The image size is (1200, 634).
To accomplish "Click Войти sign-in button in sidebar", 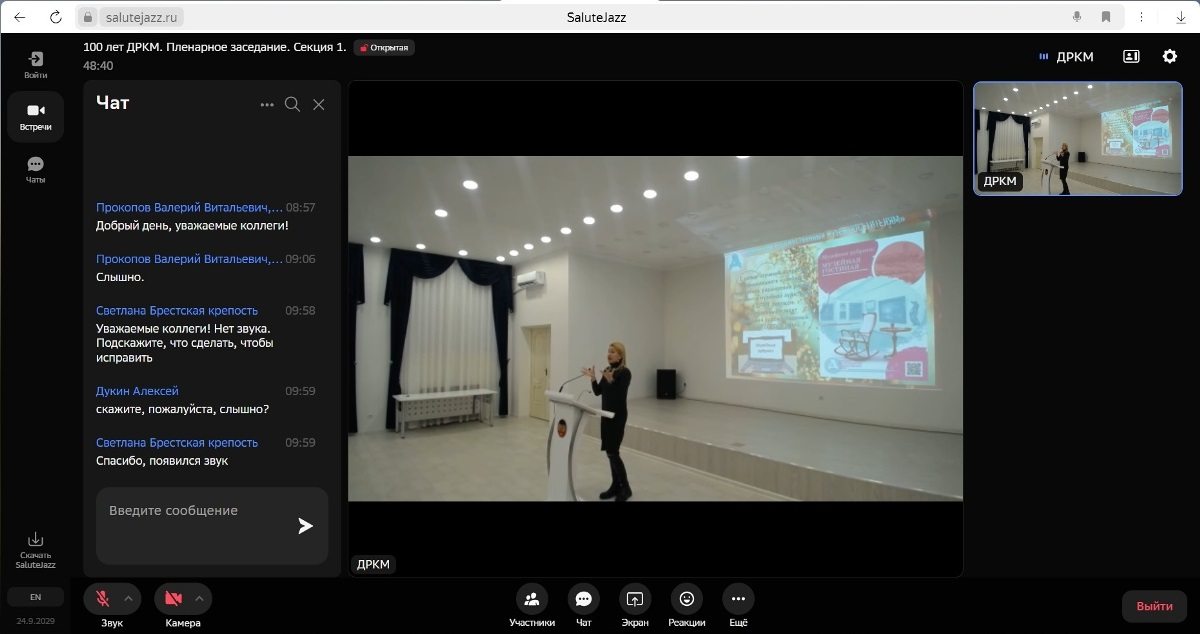I will pyautogui.click(x=36, y=64).
